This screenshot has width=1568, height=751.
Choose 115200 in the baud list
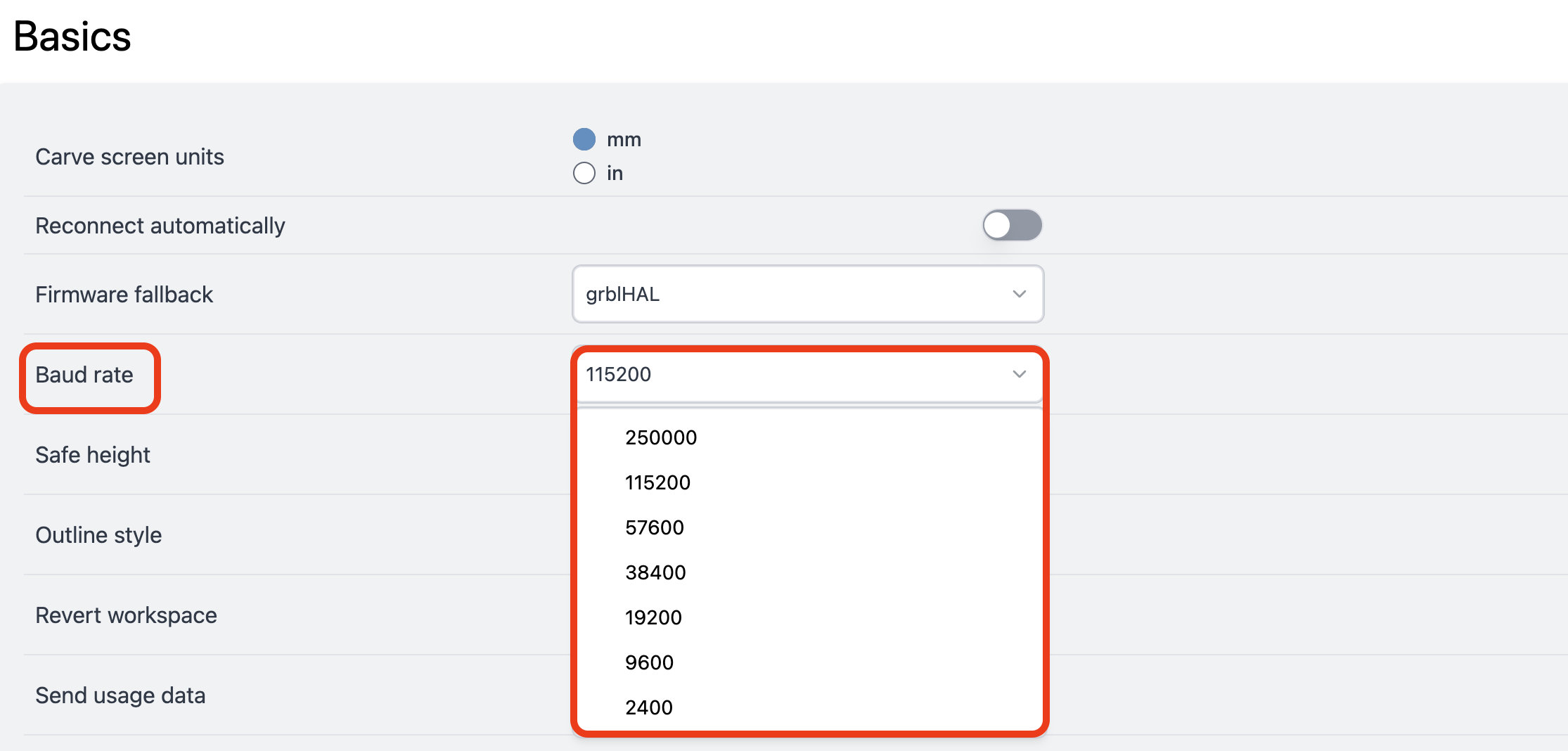tap(658, 482)
